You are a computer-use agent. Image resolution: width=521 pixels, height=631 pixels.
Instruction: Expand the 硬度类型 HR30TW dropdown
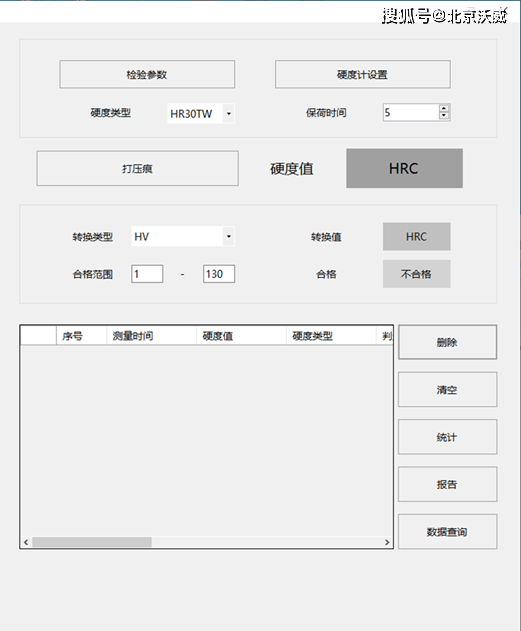(229, 113)
